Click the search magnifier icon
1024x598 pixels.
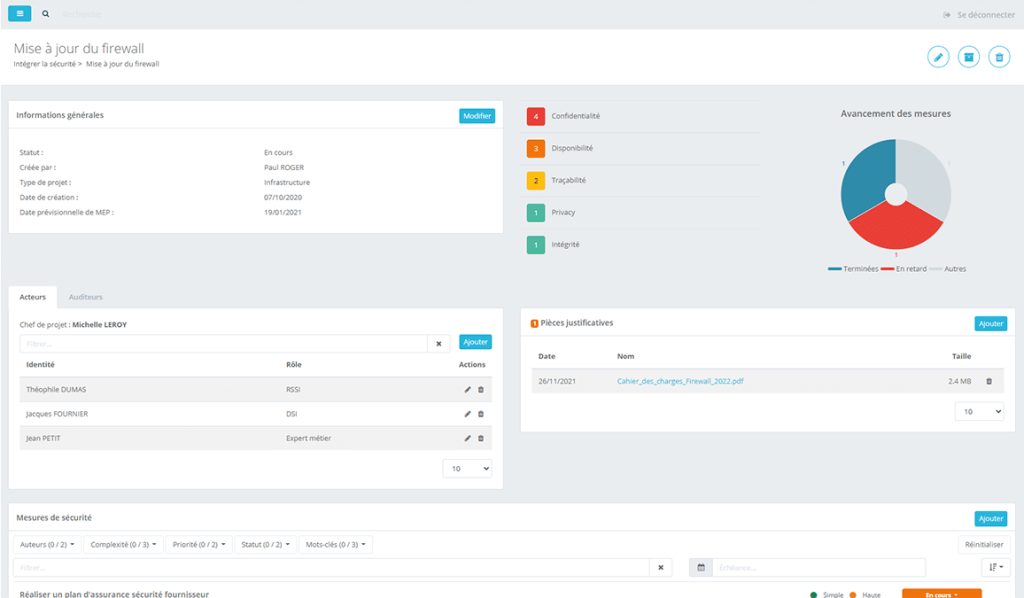coord(46,14)
